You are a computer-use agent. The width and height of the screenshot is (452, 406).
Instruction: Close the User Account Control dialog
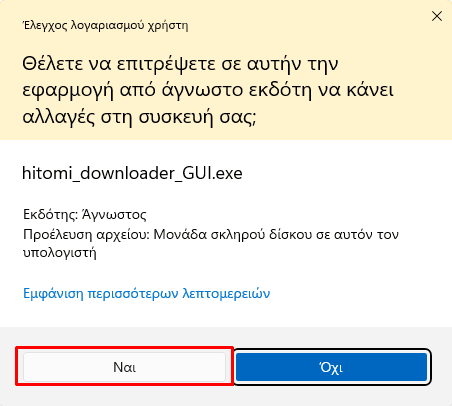(437, 16)
